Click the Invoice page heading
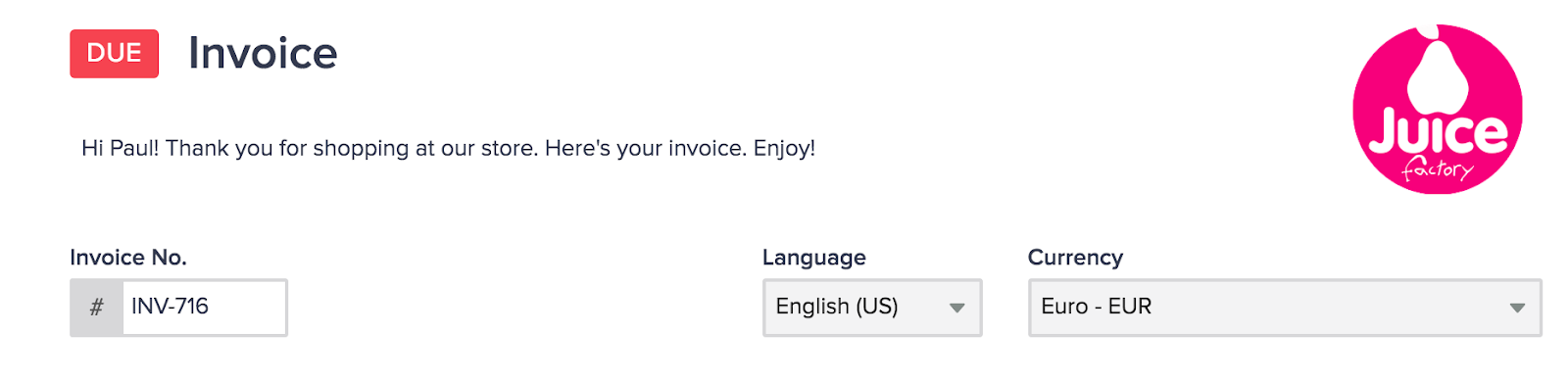1568x381 pixels. point(263,53)
